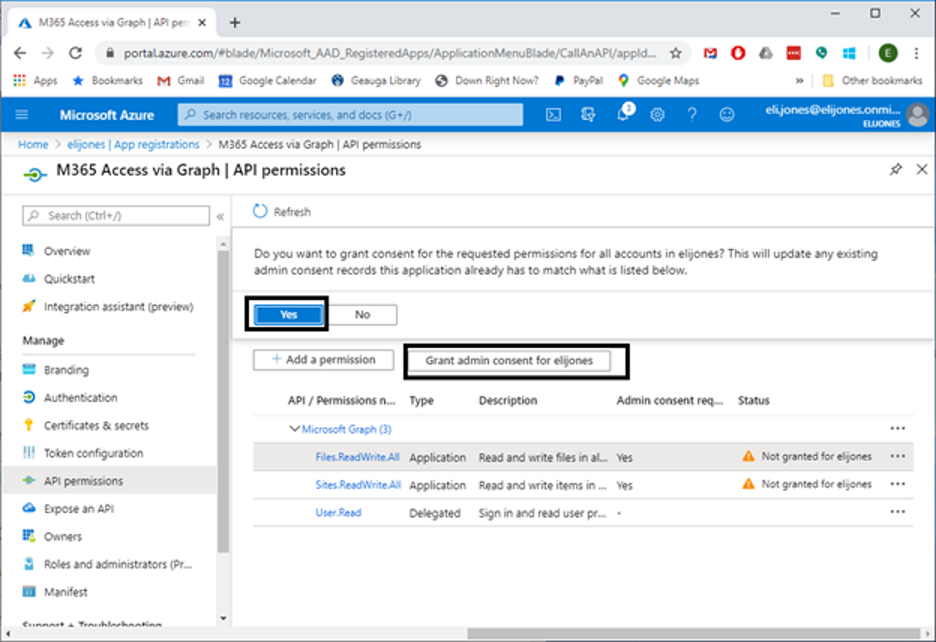Collapse the left navigation pane chevron

[x=220, y=216]
